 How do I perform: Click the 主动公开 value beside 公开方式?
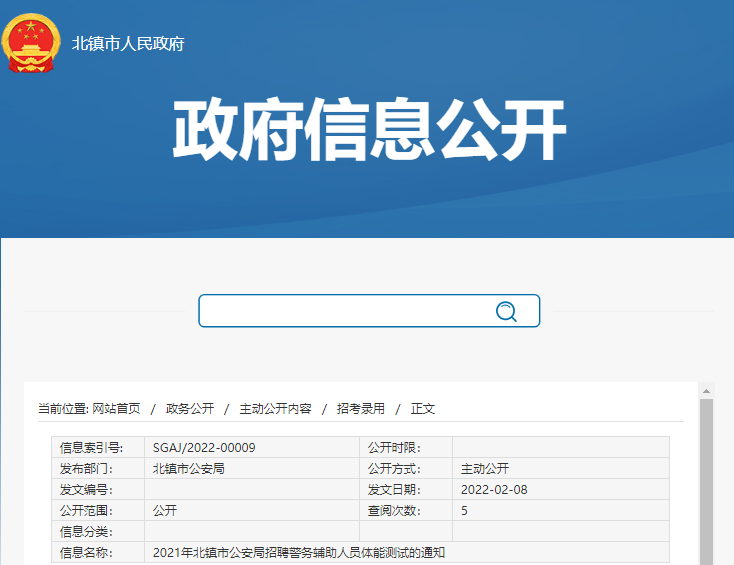(x=485, y=469)
